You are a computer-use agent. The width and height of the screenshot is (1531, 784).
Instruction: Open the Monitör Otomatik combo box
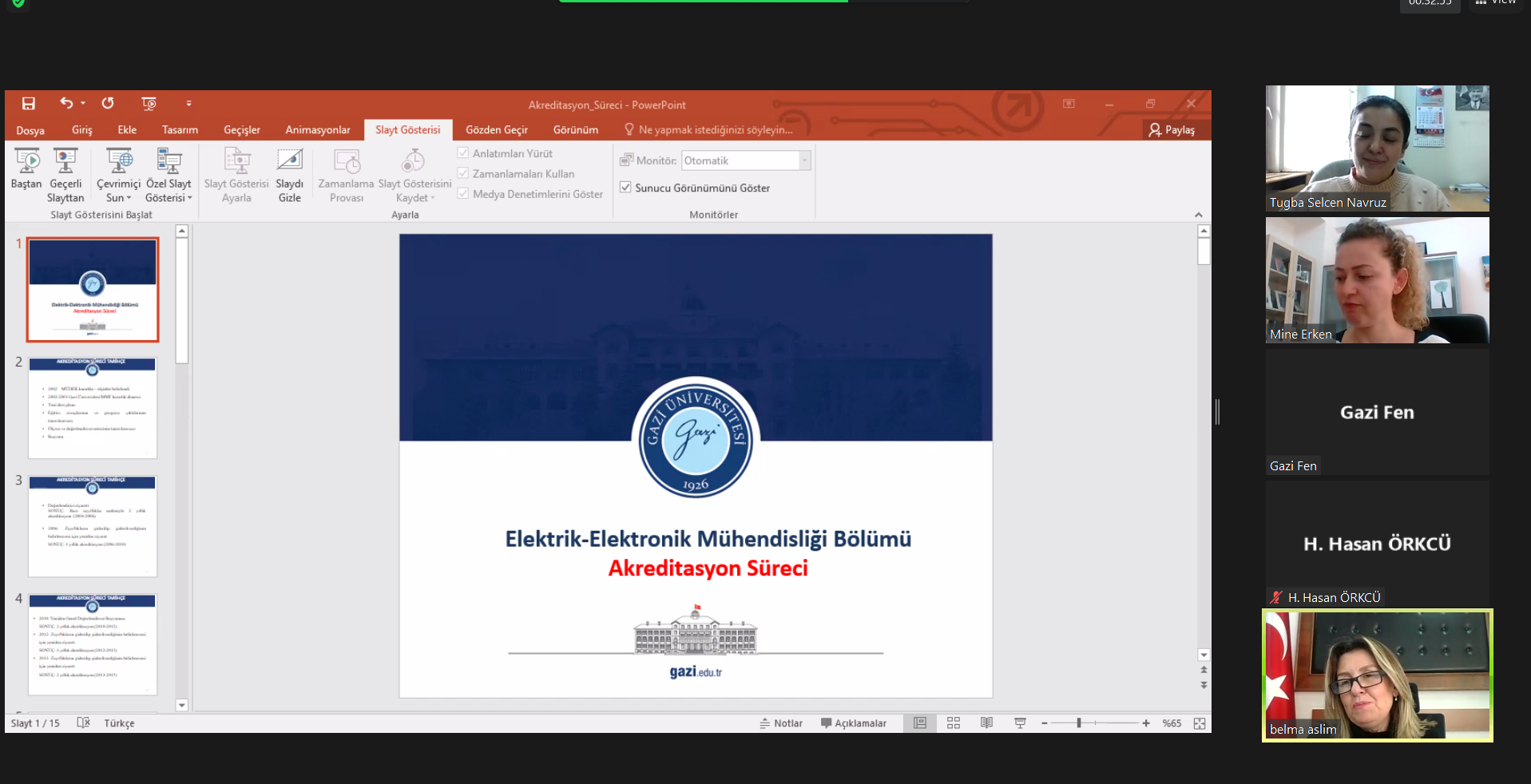(x=746, y=160)
